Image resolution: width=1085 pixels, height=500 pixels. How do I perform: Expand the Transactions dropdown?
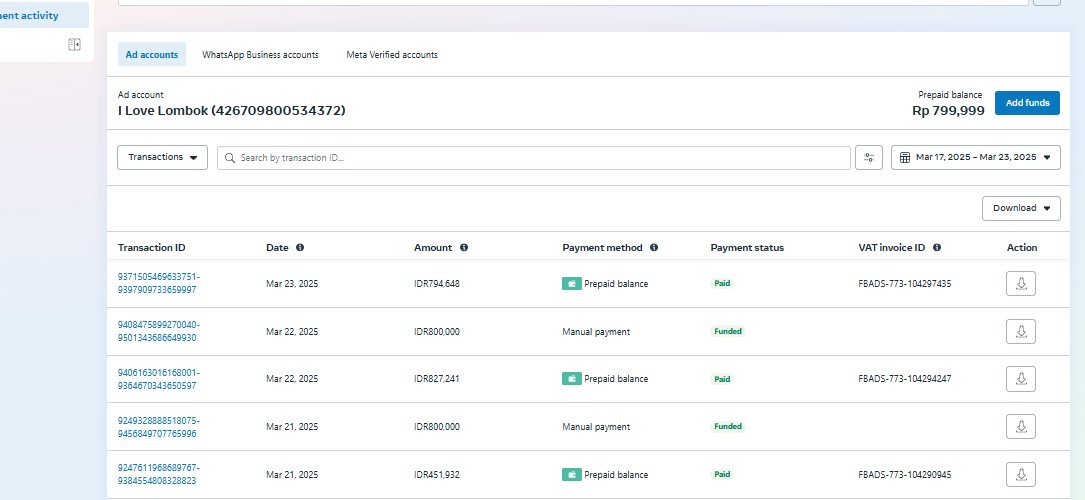(162, 158)
